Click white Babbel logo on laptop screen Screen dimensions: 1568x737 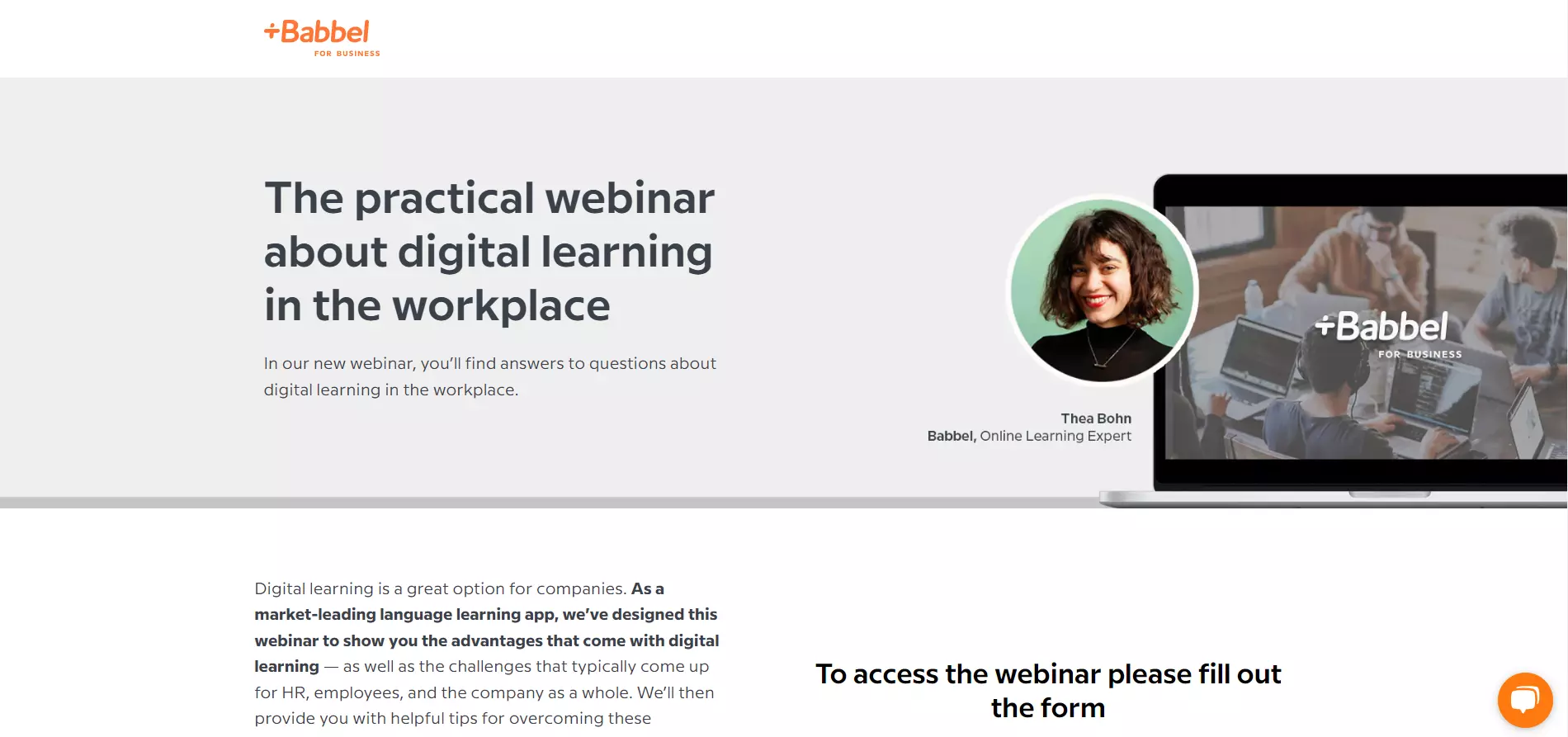[1382, 327]
